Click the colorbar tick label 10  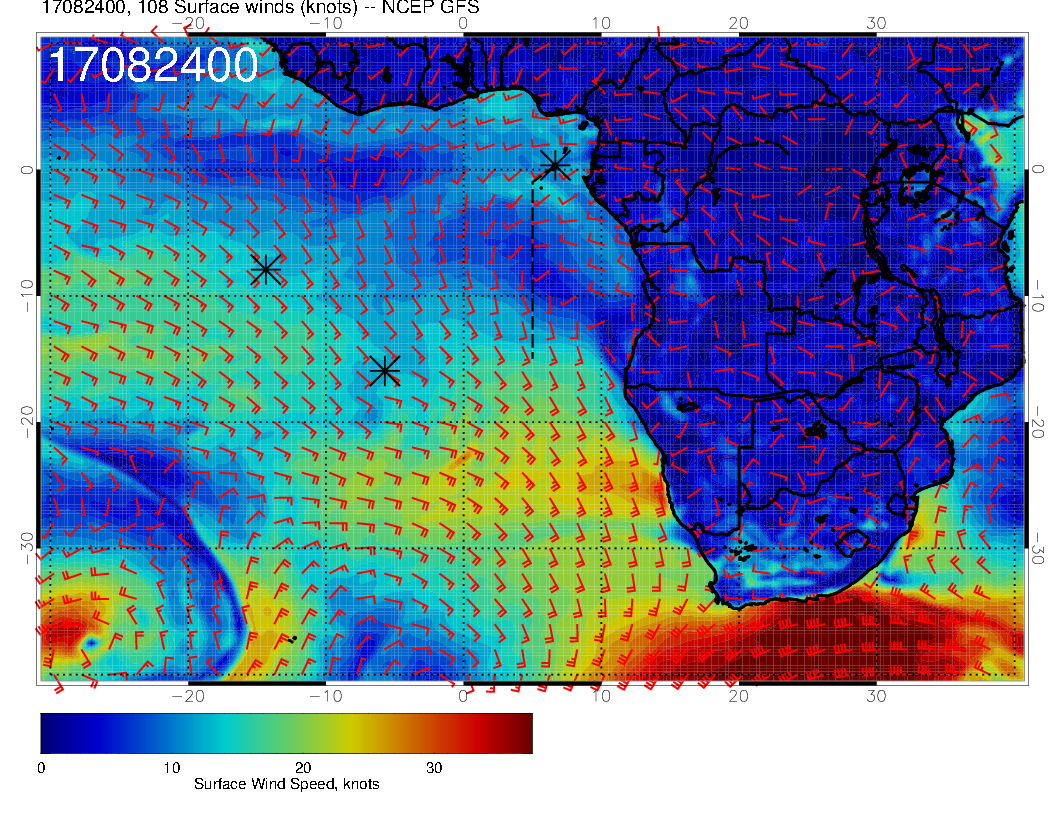click(172, 768)
